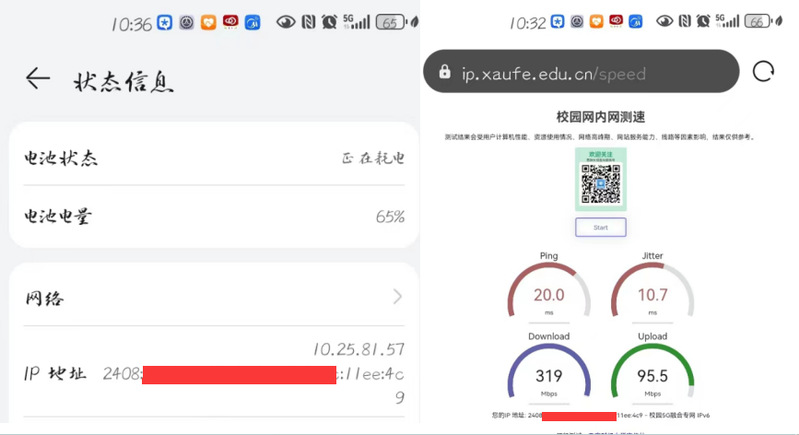Tap the QR code image
799x435 pixels.
click(x=601, y=179)
